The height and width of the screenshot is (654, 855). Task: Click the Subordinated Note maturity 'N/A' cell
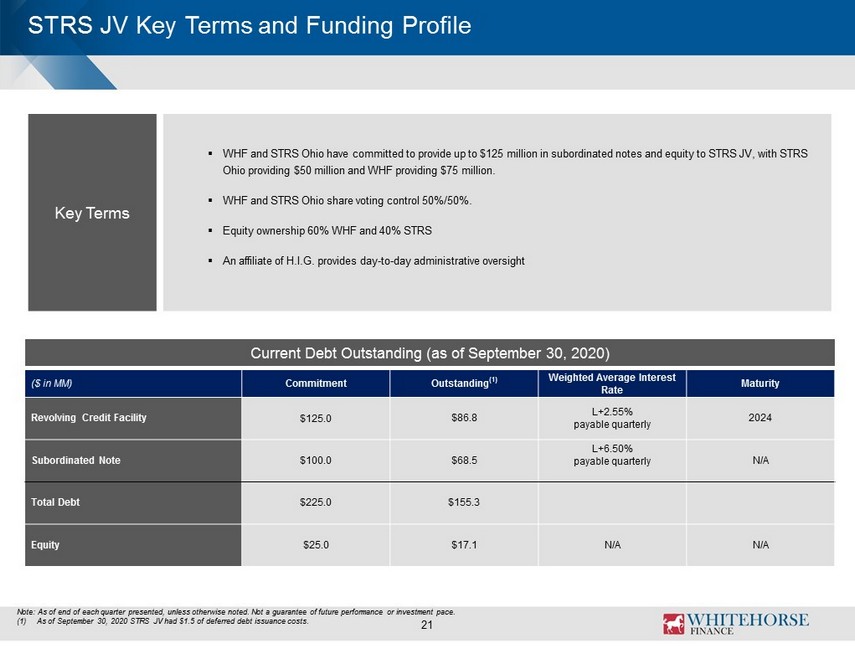(x=760, y=460)
